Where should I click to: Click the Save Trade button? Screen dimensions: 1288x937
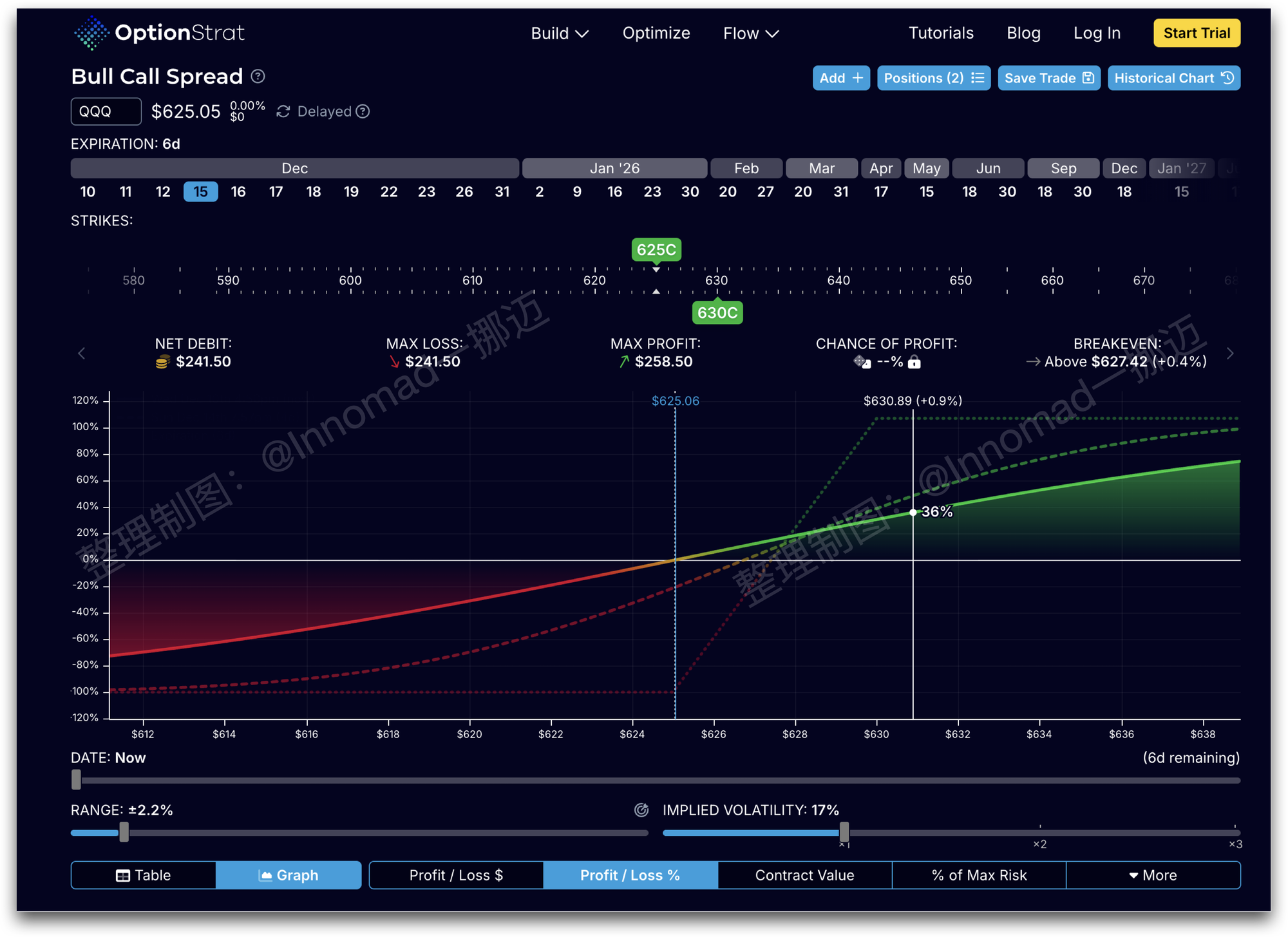(1048, 79)
